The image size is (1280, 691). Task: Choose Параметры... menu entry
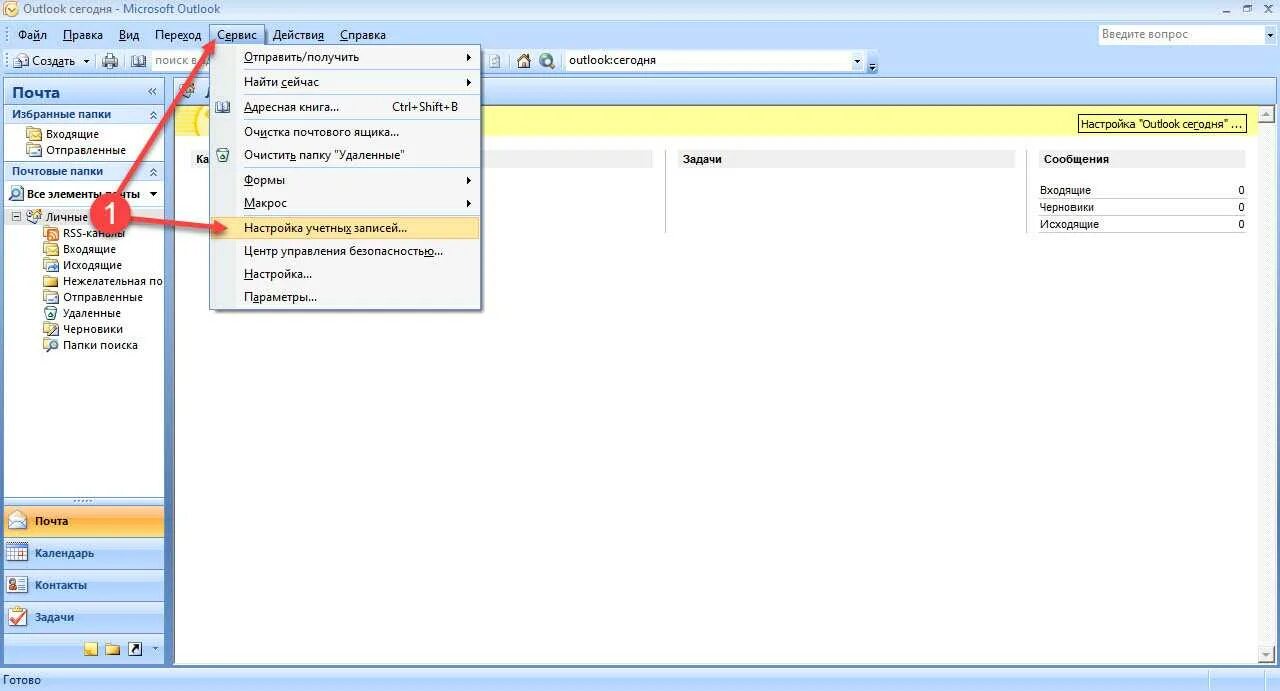(x=346, y=297)
